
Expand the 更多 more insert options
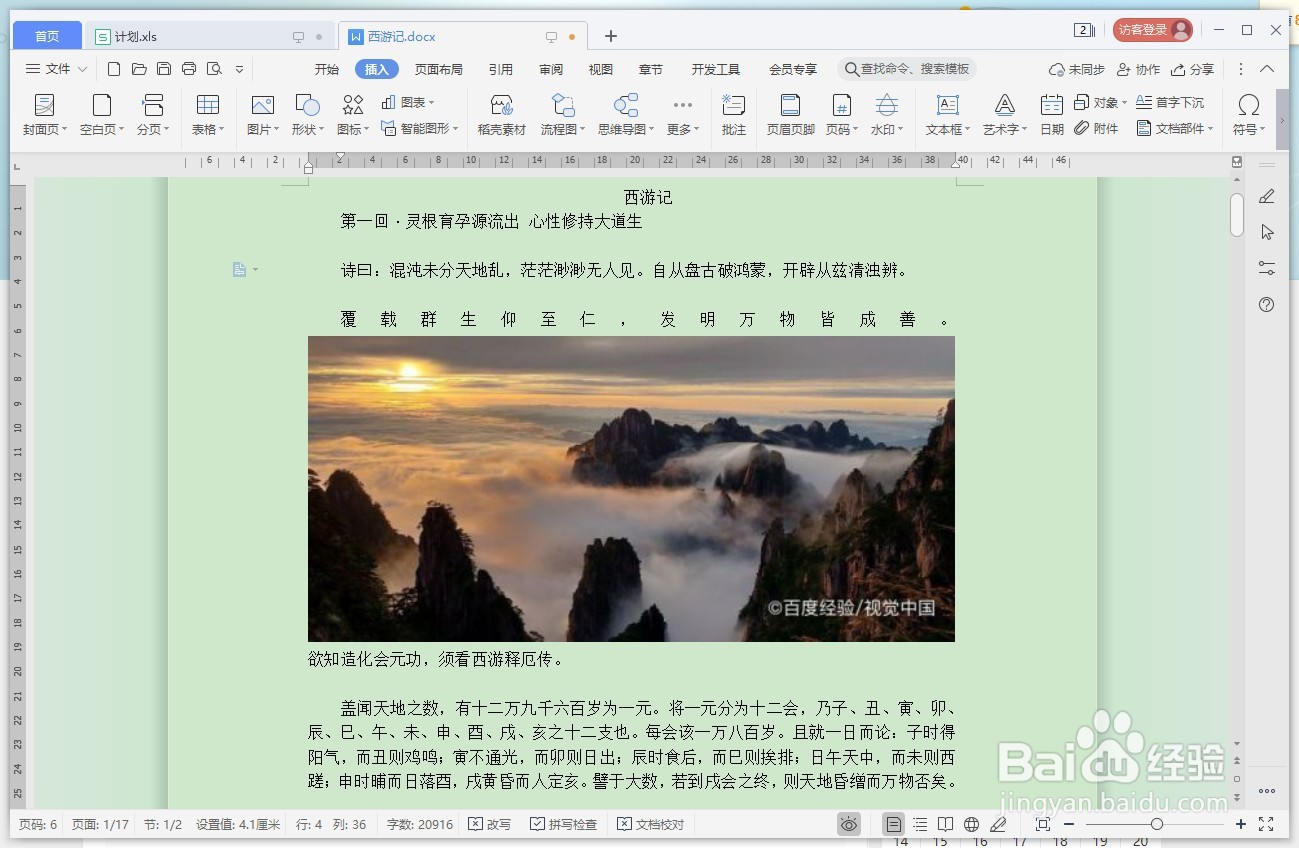coord(683,115)
